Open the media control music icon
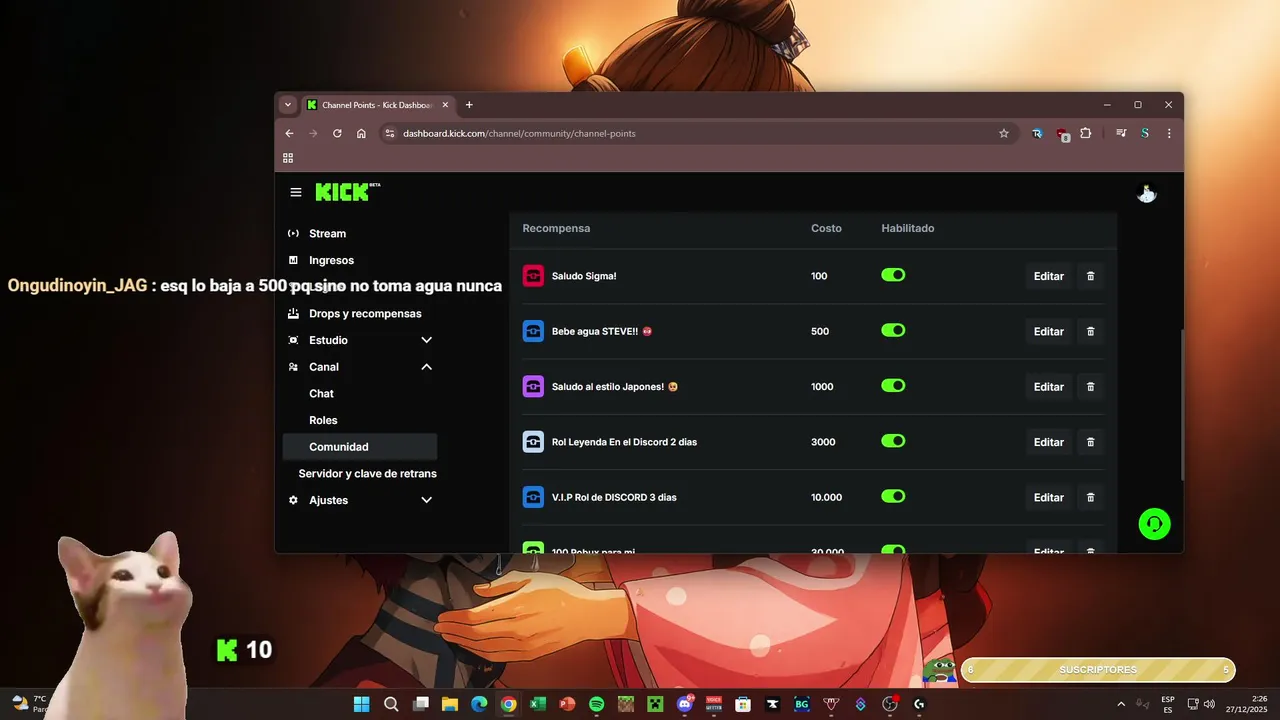The image size is (1280, 720). click(x=1121, y=133)
